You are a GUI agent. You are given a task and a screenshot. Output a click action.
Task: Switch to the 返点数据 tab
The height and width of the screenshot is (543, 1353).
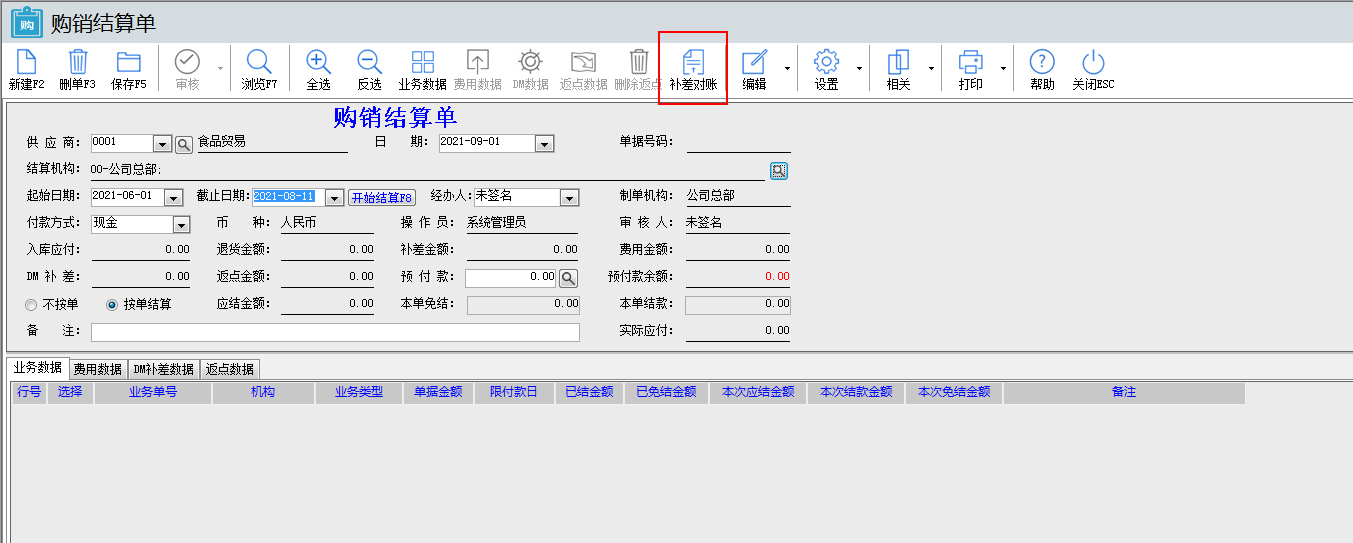pyautogui.click(x=230, y=369)
